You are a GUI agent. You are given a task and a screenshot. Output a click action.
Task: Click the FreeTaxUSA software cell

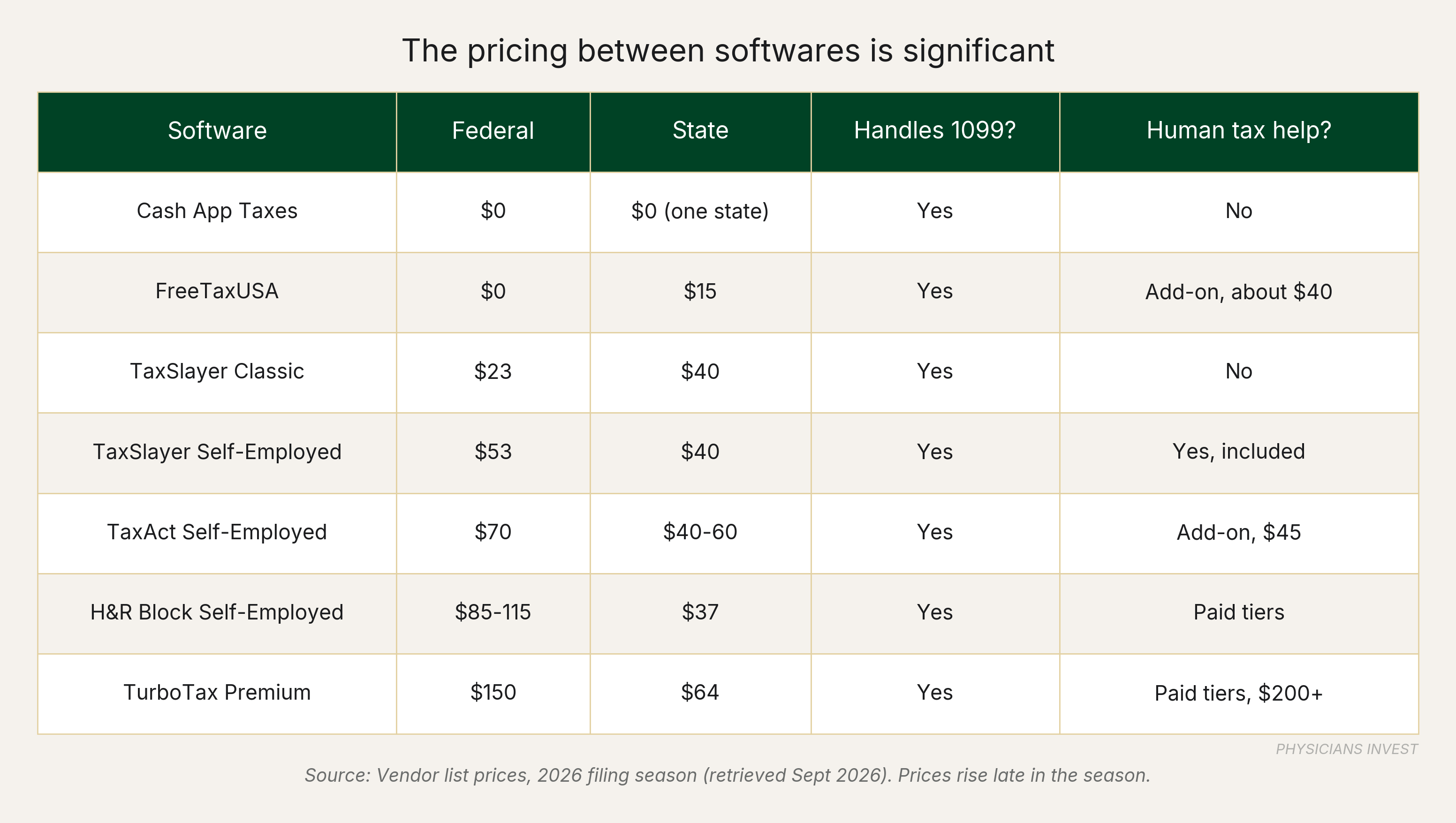pyautogui.click(x=217, y=291)
